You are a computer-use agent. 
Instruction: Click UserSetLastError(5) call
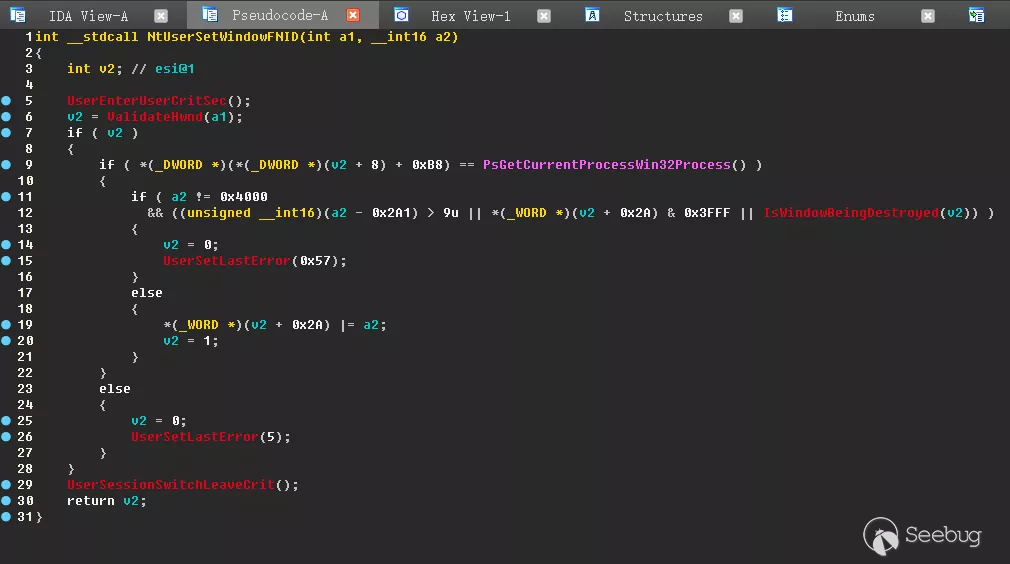coord(211,437)
